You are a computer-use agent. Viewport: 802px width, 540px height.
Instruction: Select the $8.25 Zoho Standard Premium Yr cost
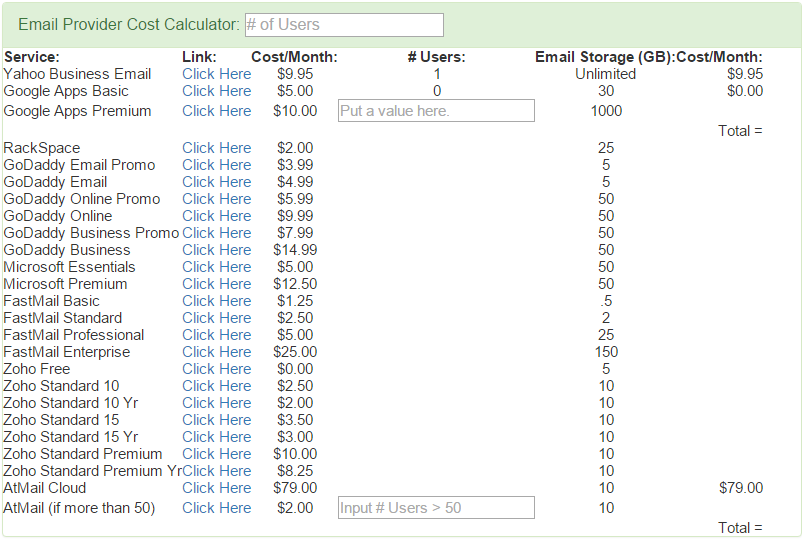coord(295,471)
